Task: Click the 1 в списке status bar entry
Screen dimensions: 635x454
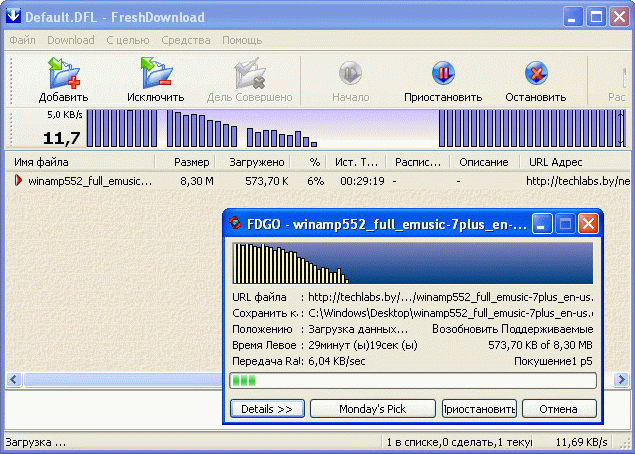Action: coord(458,442)
